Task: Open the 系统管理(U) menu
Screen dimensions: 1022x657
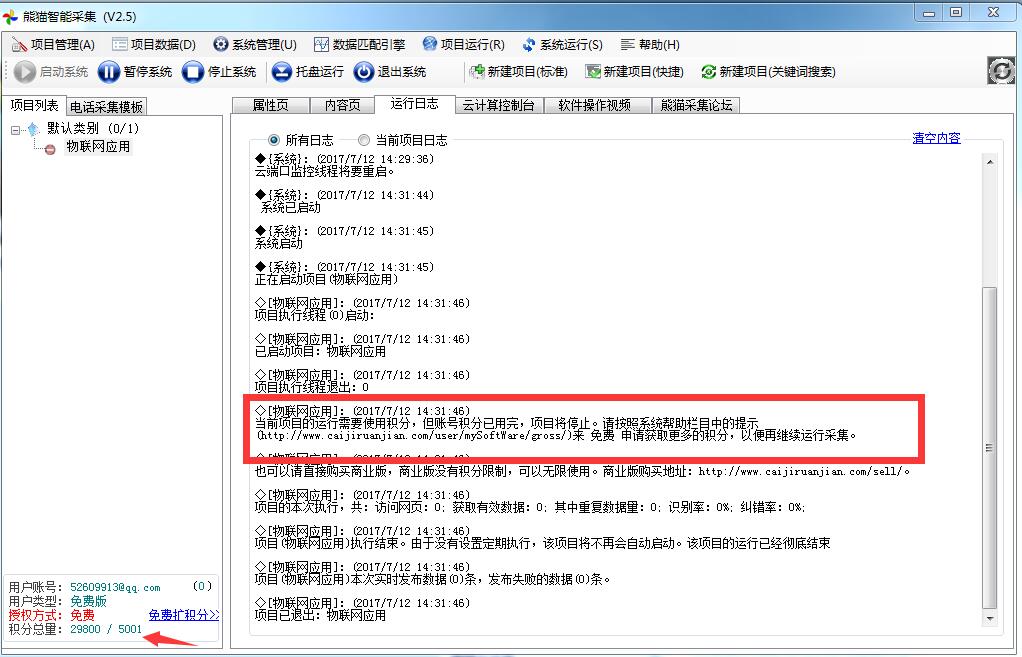Action: [x=255, y=45]
